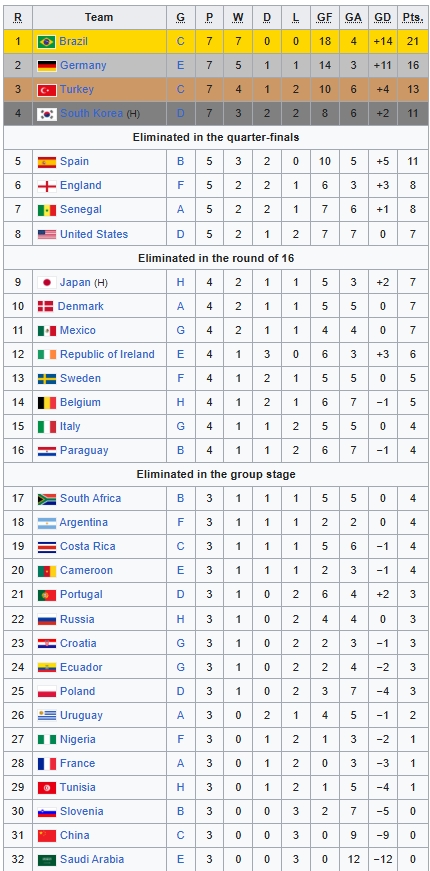Click the Pts. column header
This screenshot has height=871, width=430.
pyautogui.click(x=412, y=17)
